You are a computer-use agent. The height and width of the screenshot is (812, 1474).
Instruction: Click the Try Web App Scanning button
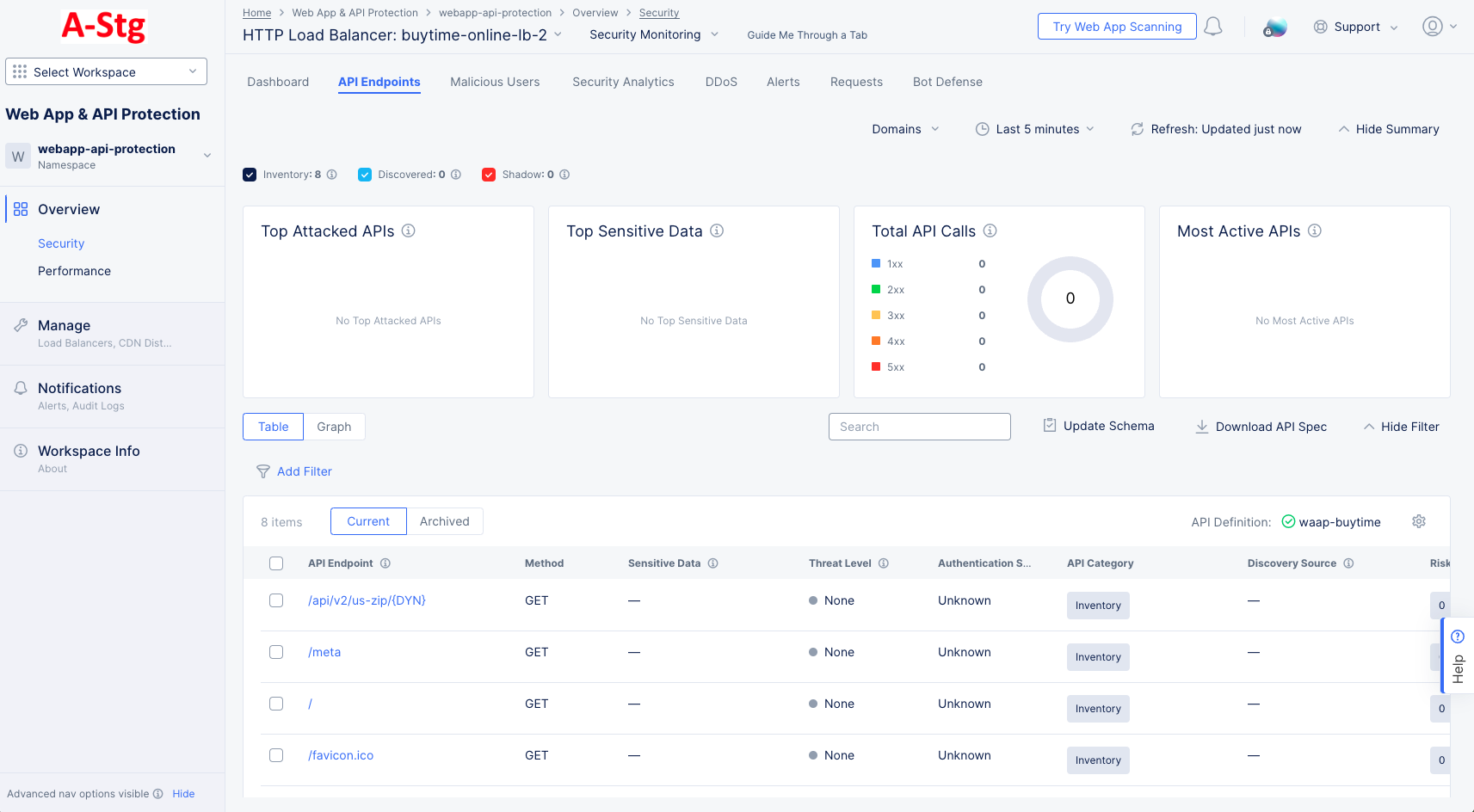click(1116, 26)
